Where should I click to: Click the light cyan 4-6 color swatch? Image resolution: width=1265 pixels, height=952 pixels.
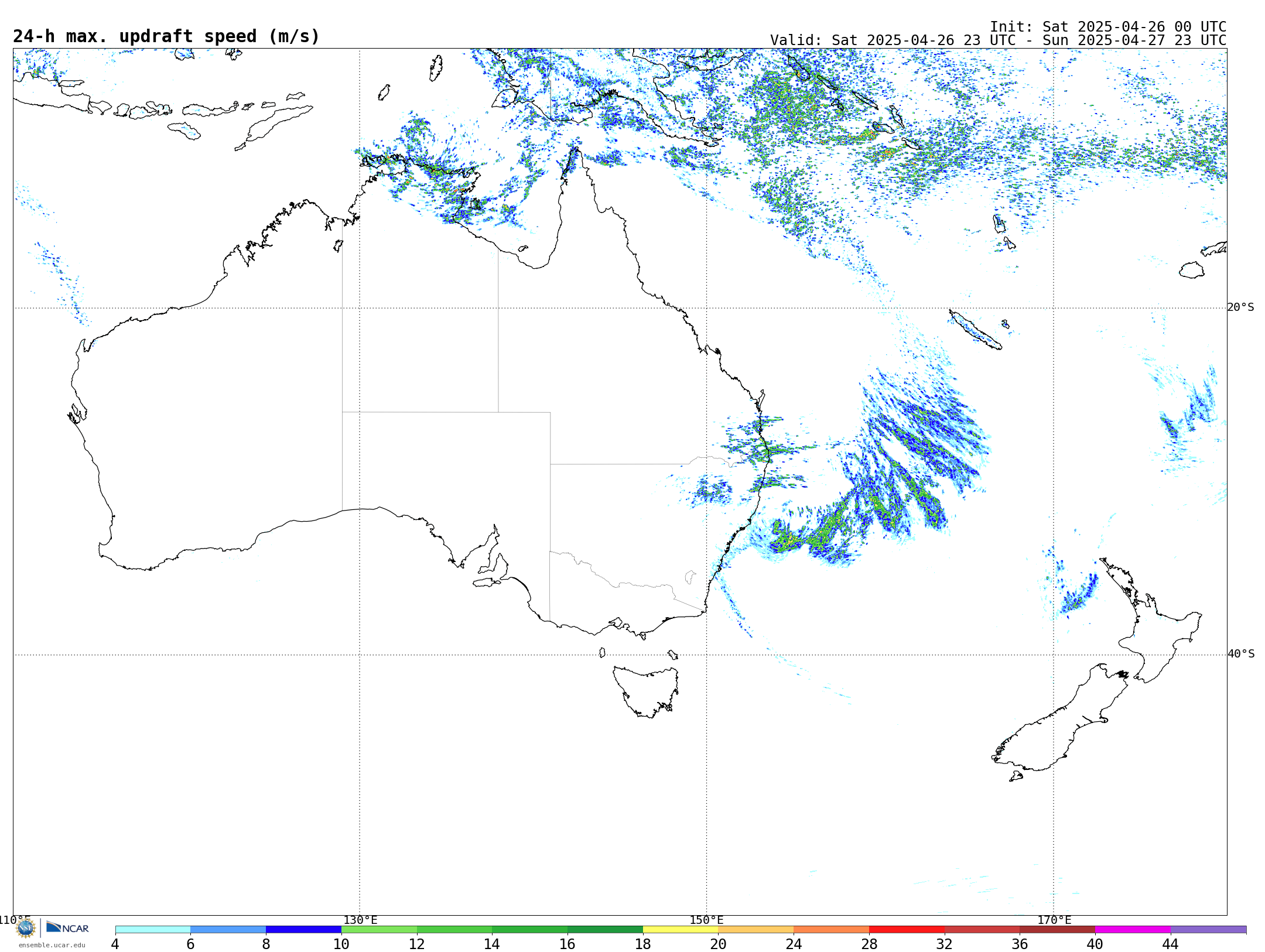tap(153, 930)
